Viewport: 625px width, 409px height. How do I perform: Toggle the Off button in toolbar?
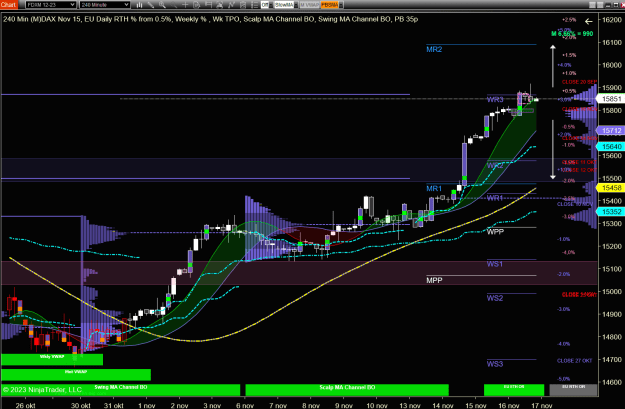265,5
